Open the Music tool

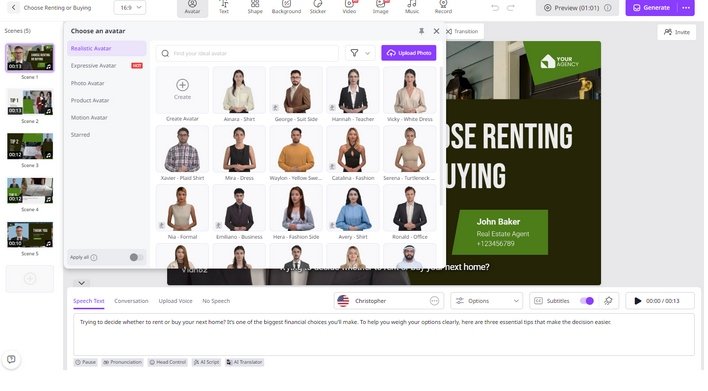(412, 7)
